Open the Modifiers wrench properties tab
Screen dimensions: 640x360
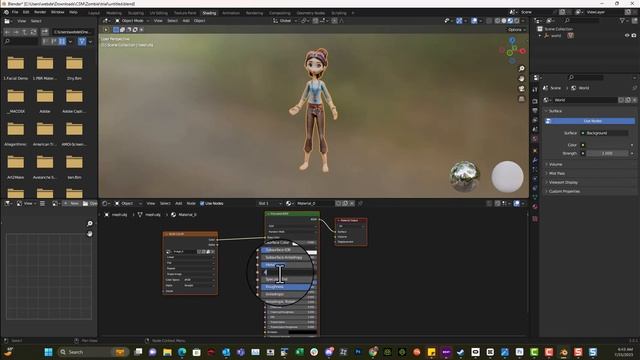[x=535, y=160]
